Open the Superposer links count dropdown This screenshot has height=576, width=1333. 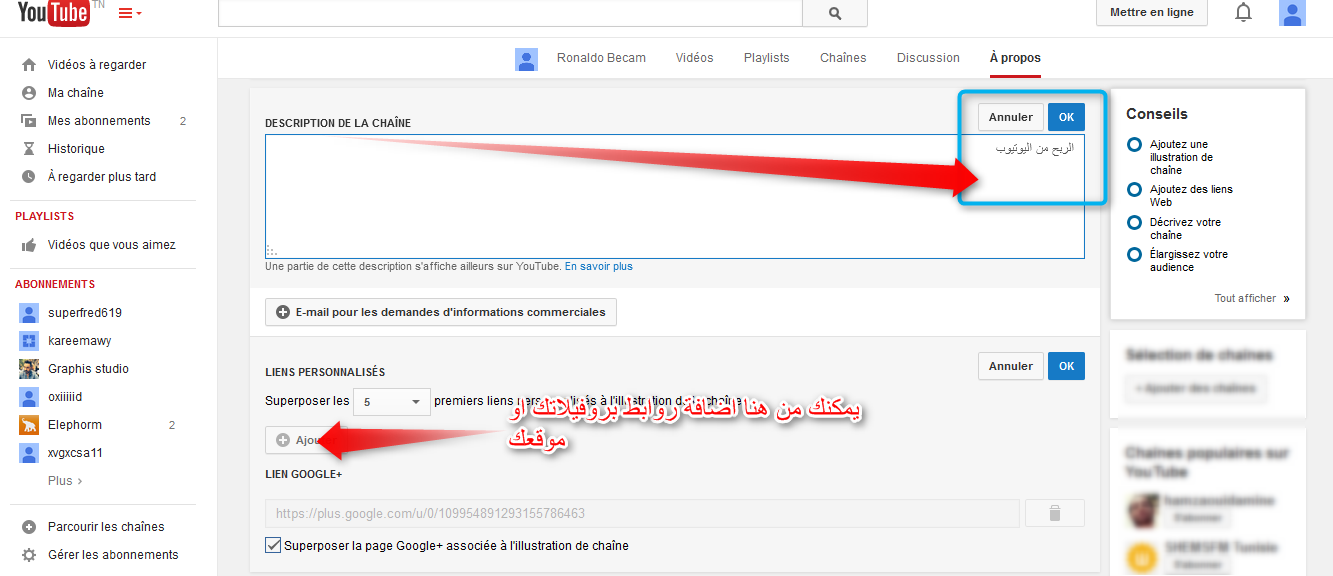click(392, 402)
